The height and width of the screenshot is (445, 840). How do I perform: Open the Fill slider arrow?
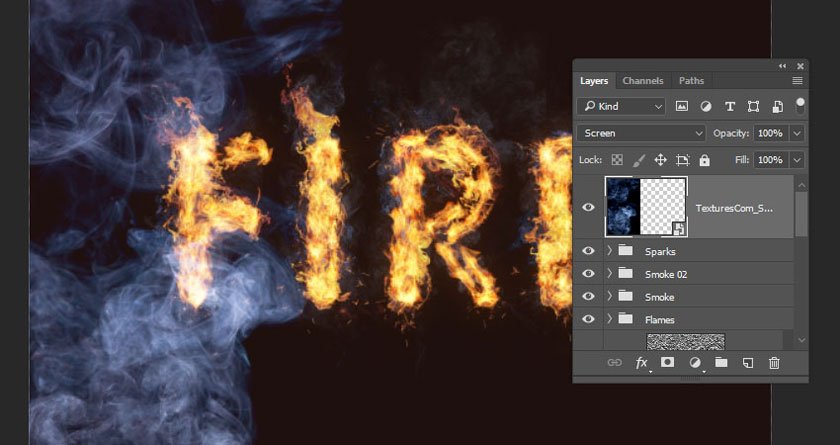pos(797,160)
